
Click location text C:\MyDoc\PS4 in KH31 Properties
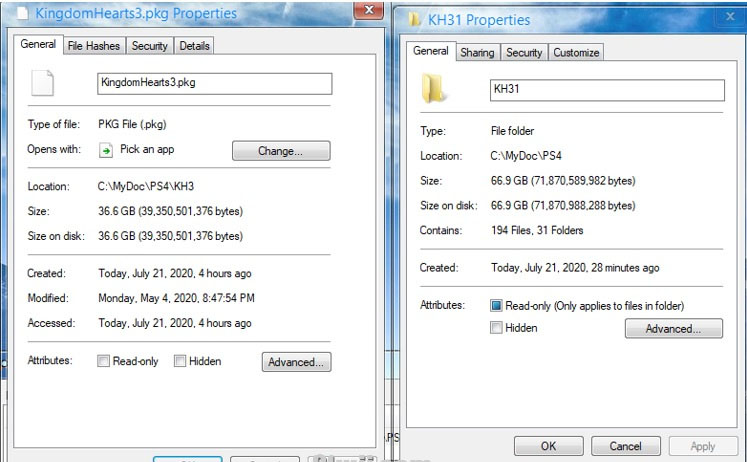pyautogui.click(x=526, y=156)
